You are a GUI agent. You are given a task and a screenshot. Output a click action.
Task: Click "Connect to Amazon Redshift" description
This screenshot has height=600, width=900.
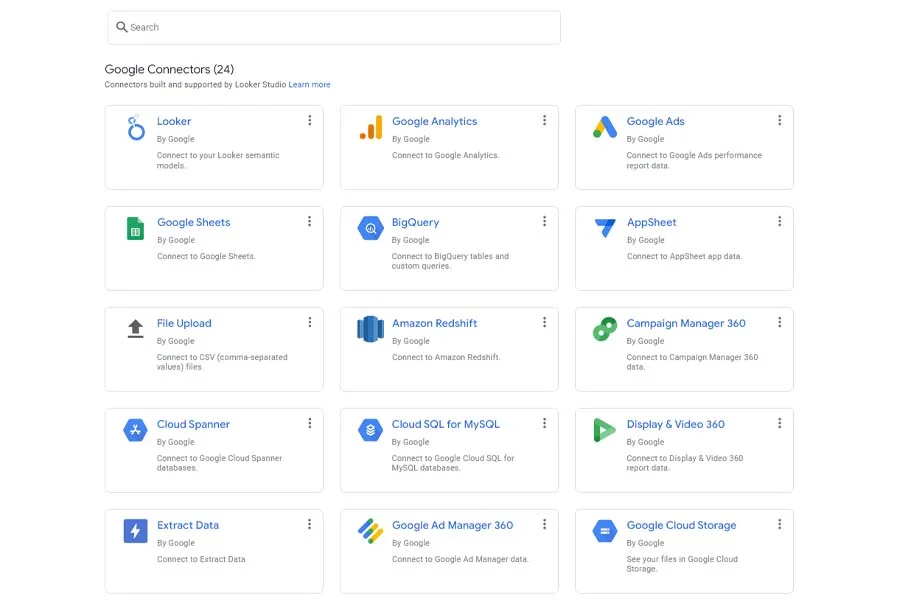(446, 357)
